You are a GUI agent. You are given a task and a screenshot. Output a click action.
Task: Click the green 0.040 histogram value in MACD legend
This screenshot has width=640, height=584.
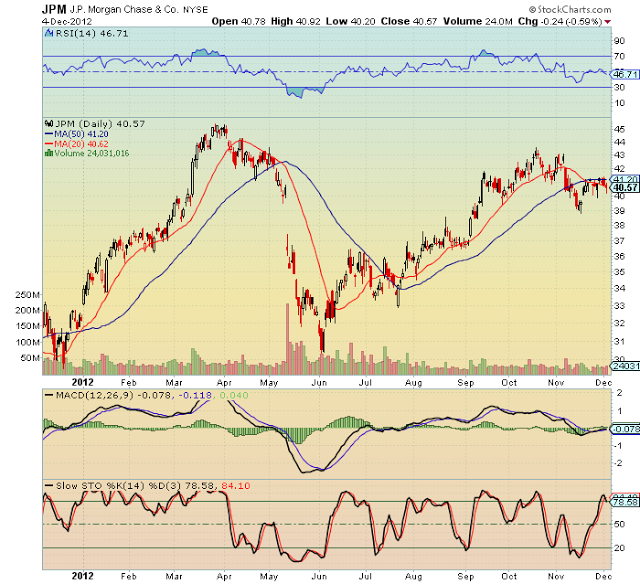pos(234,395)
